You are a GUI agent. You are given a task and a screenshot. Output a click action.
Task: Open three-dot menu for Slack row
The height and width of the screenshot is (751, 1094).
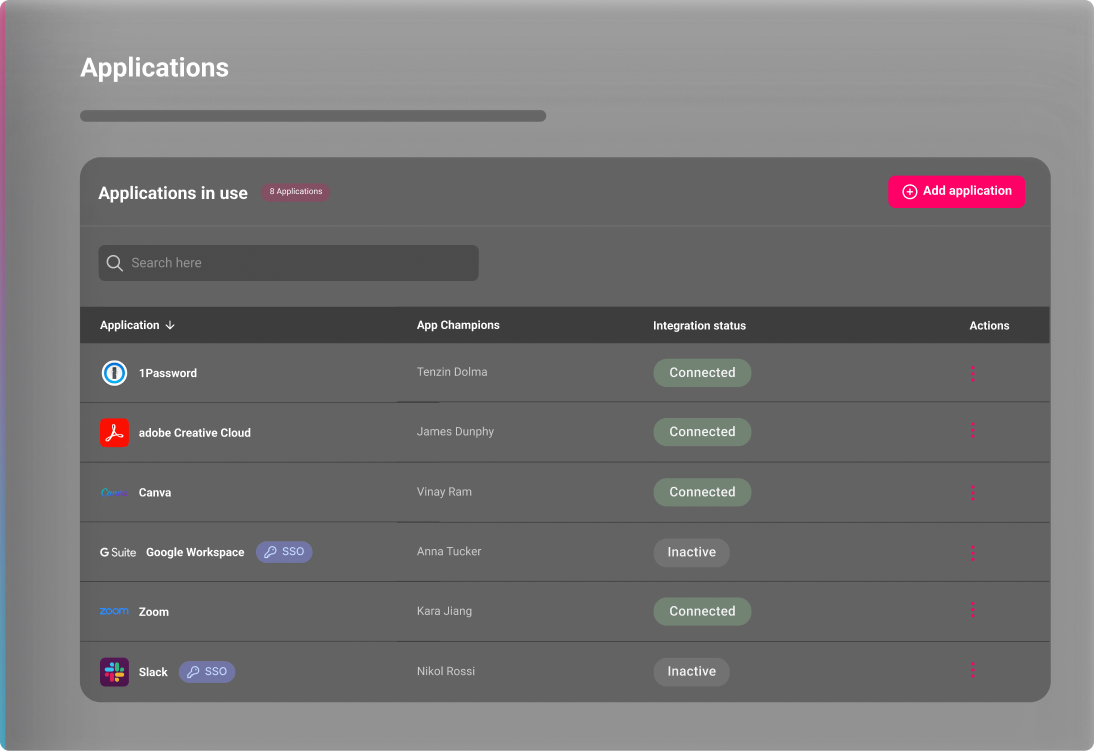pos(972,670)
